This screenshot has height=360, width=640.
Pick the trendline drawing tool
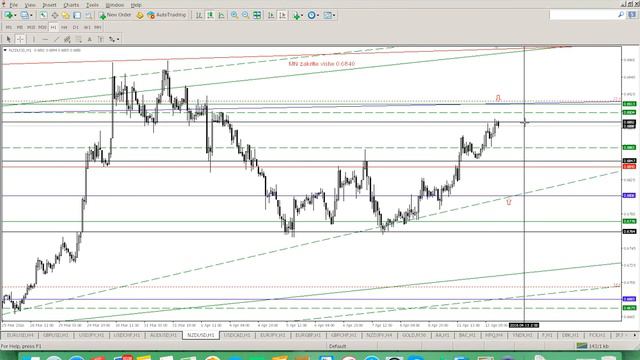[x=56, y=39]
